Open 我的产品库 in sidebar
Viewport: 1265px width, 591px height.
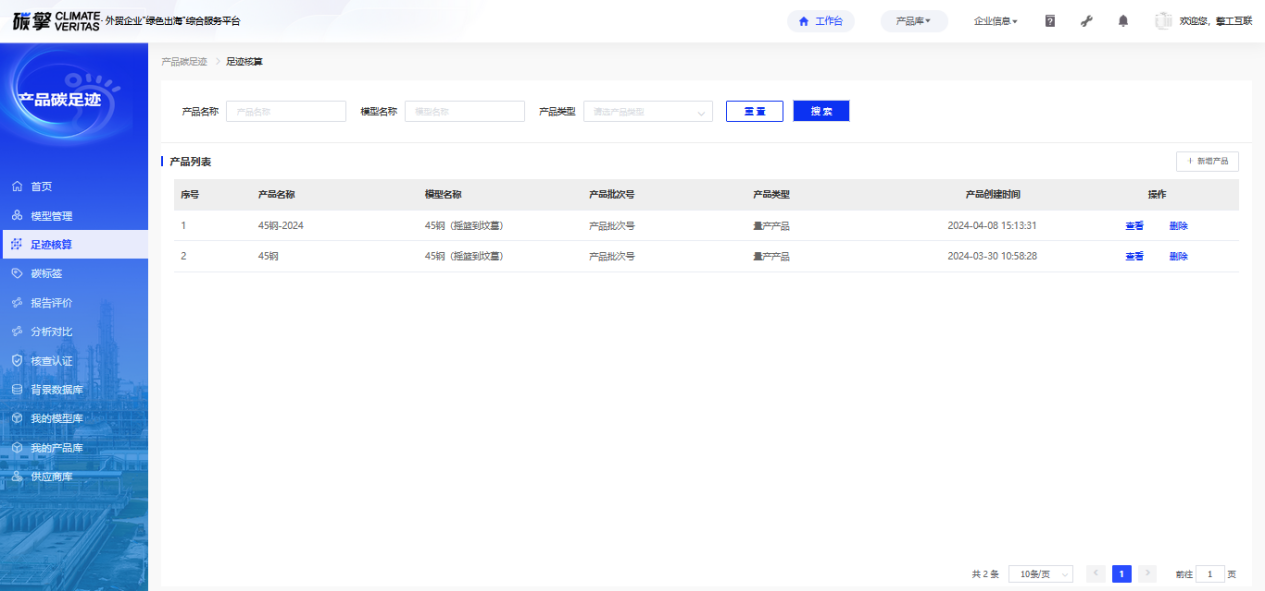pyautogui.click(x=56, y=448)
